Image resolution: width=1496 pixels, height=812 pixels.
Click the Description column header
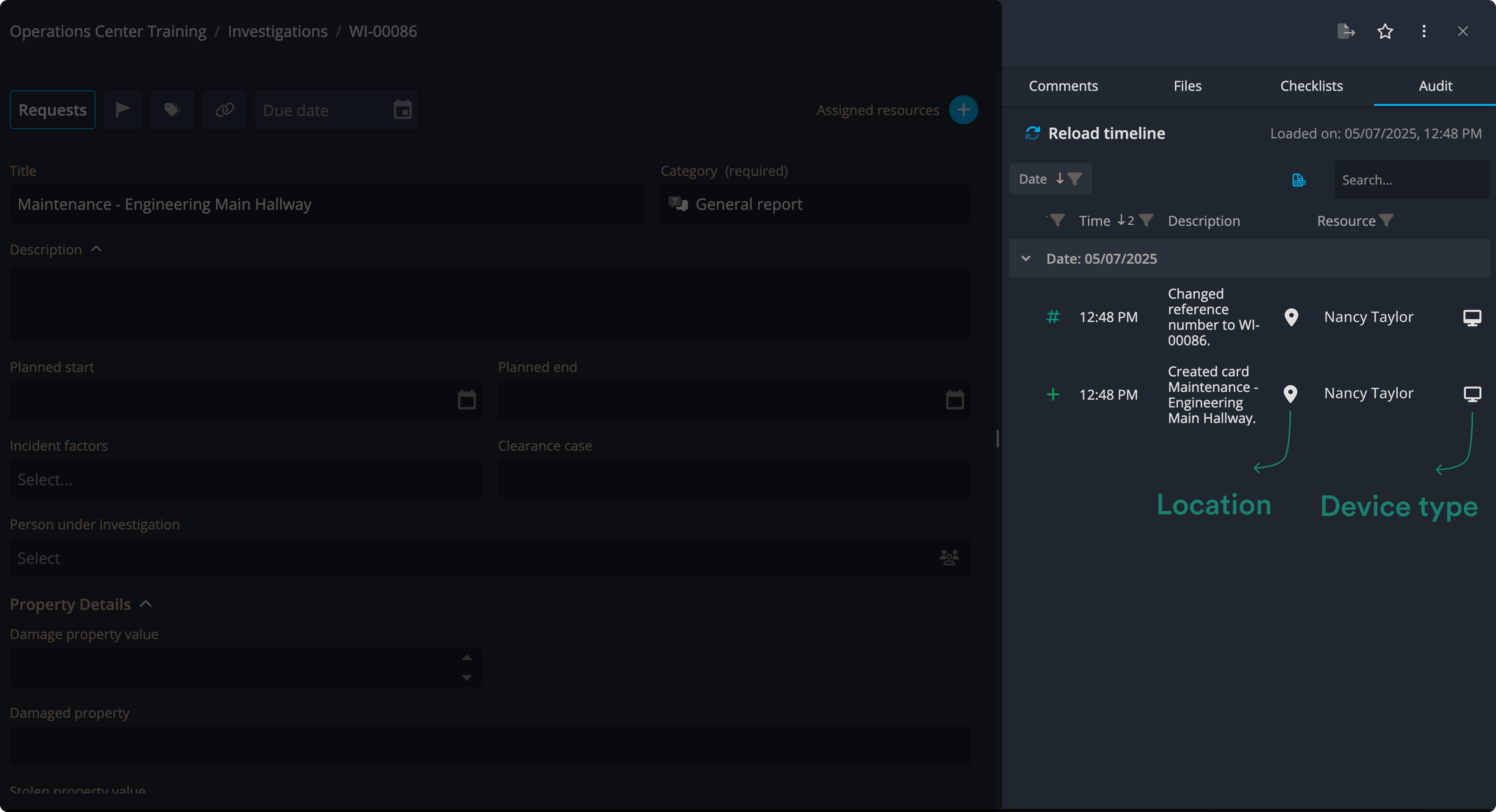tap(1203, 221)
